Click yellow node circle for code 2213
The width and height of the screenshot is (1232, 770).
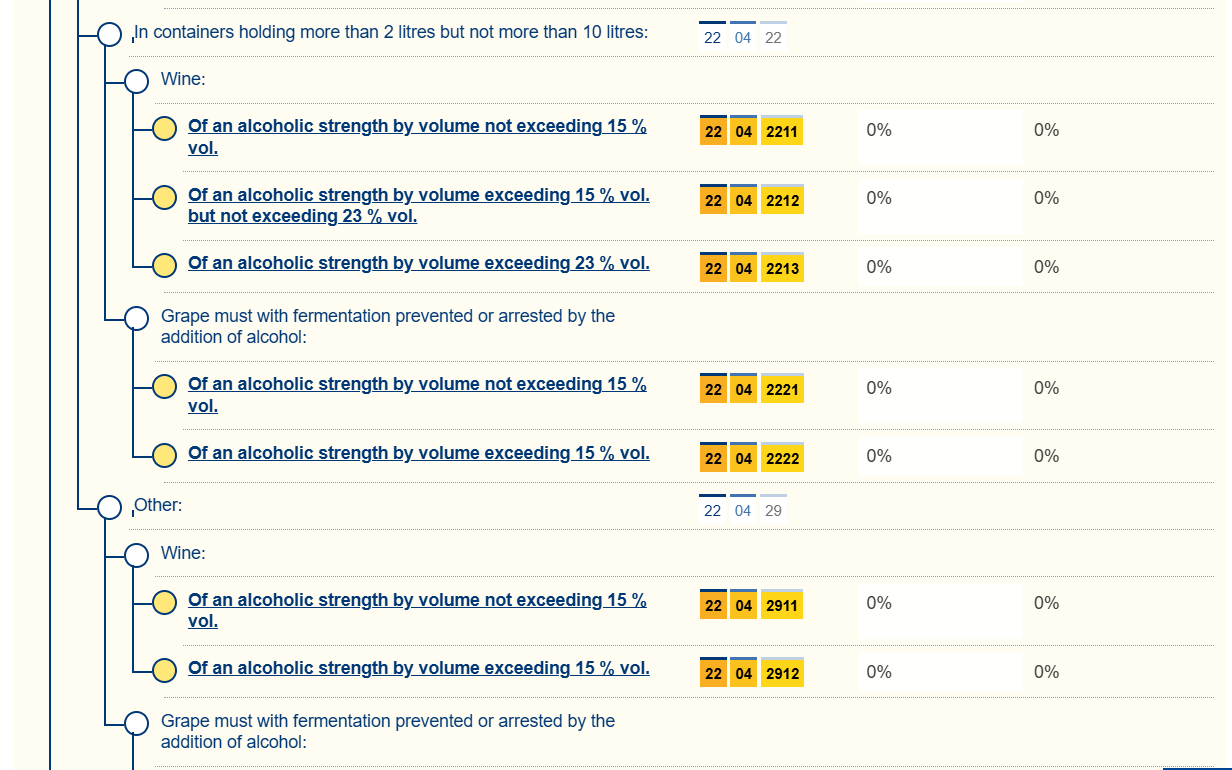(164, 265)
